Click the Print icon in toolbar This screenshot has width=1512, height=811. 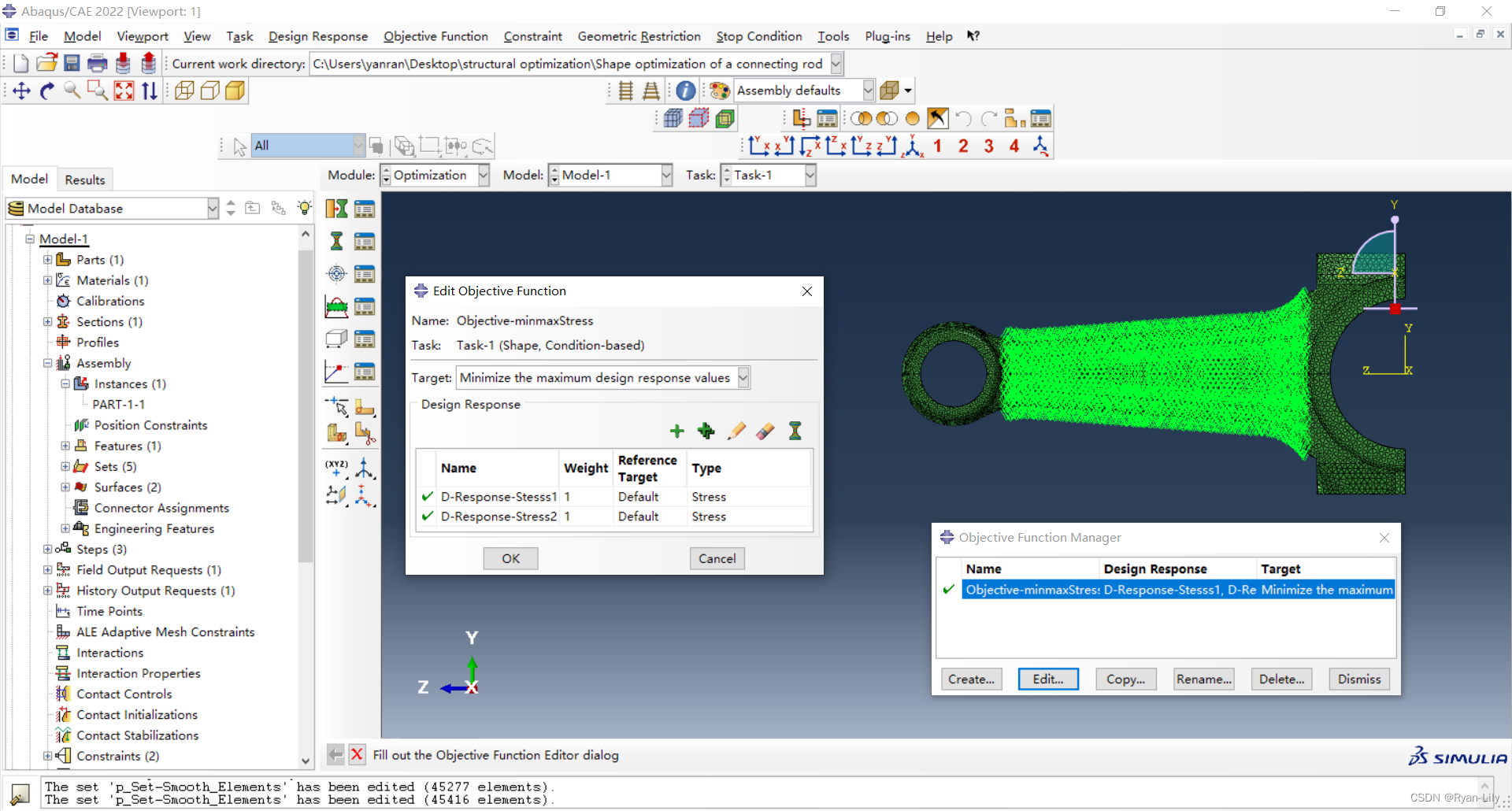(x=98, y=64)
